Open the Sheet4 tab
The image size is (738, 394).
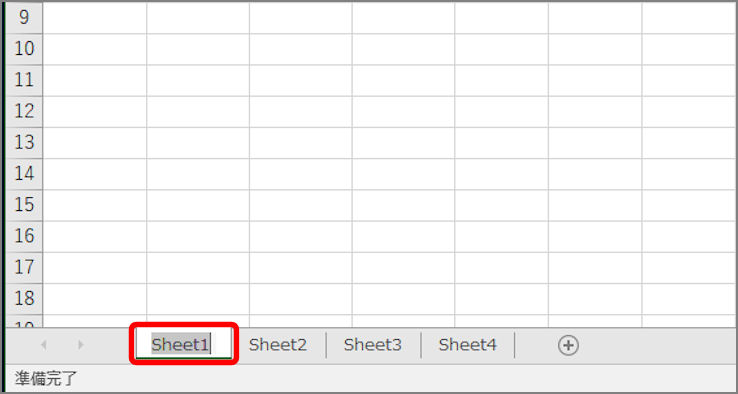tap(467, 345)
